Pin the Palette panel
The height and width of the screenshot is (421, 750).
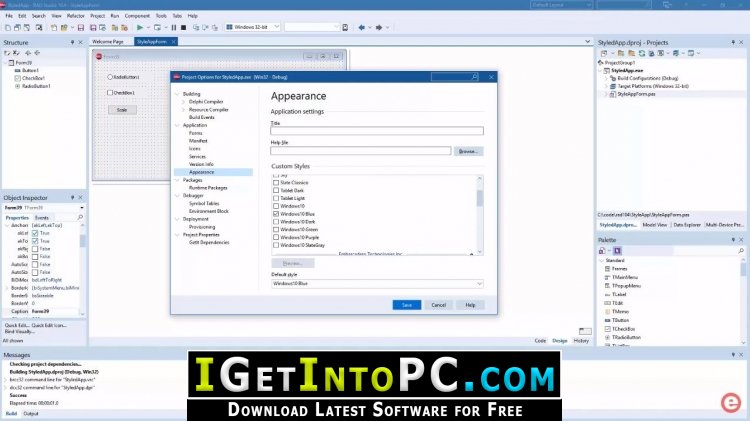click(733, 240)
